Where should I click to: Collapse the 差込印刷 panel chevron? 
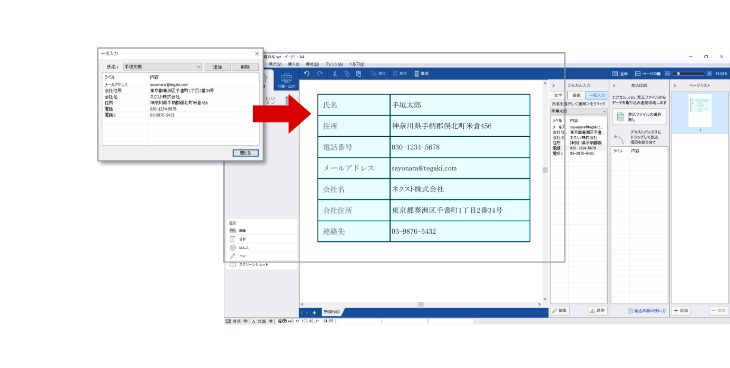(x=614, y=86)
